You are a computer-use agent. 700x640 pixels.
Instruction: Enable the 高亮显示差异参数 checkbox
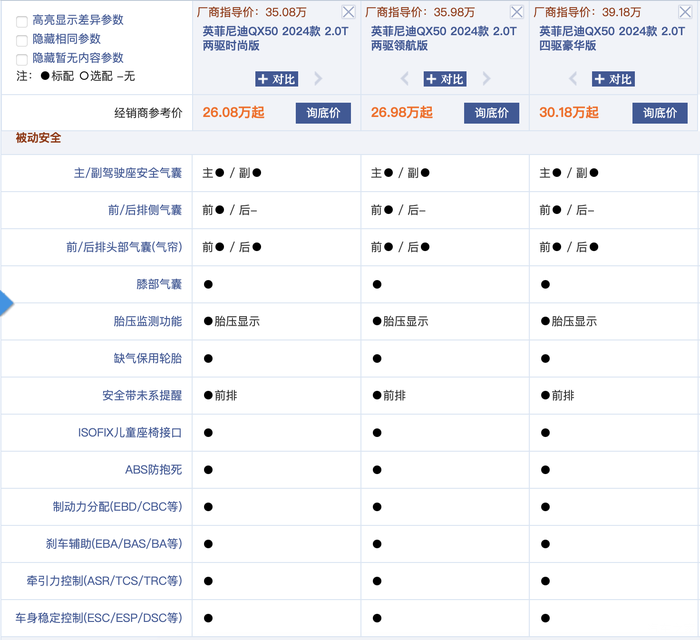point(22,20)
